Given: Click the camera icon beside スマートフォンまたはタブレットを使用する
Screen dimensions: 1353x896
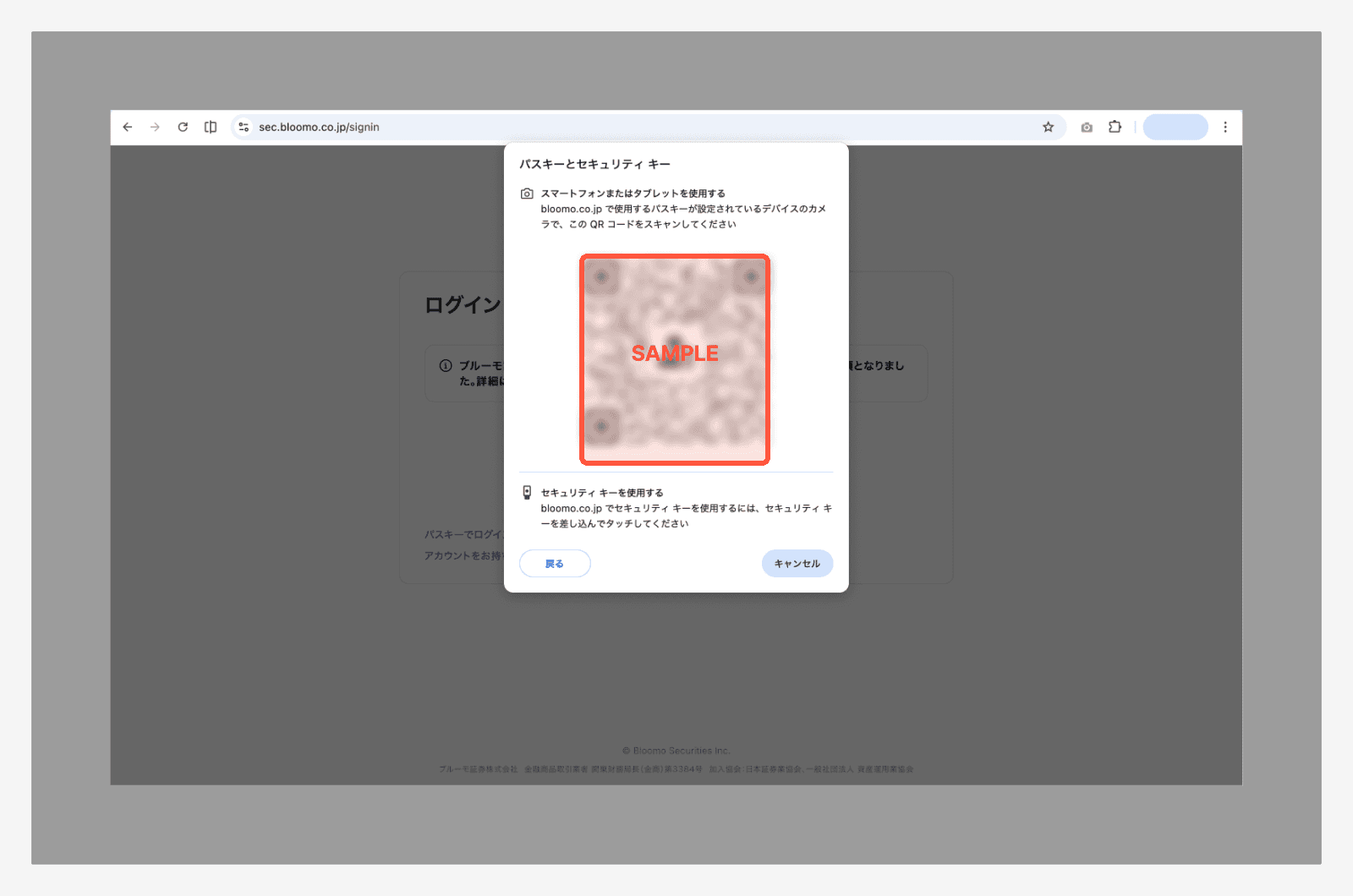Looking at the screenshot, I should [527, 194].
